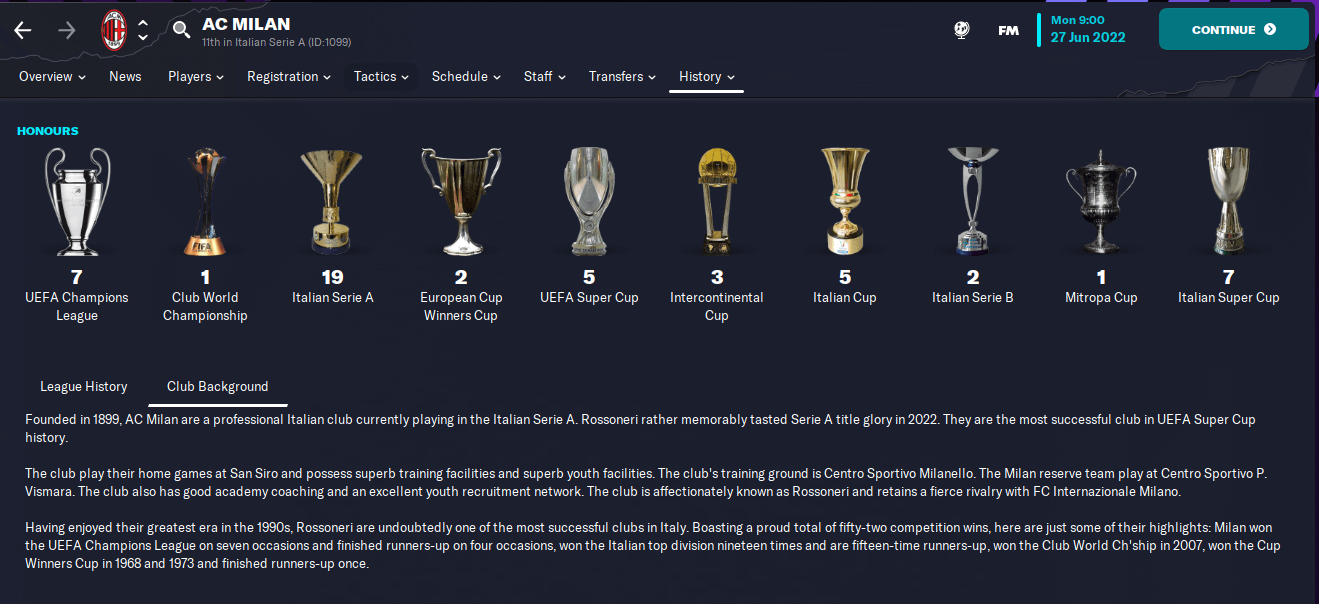Click the 'Club World Championship' honour label

205,306
